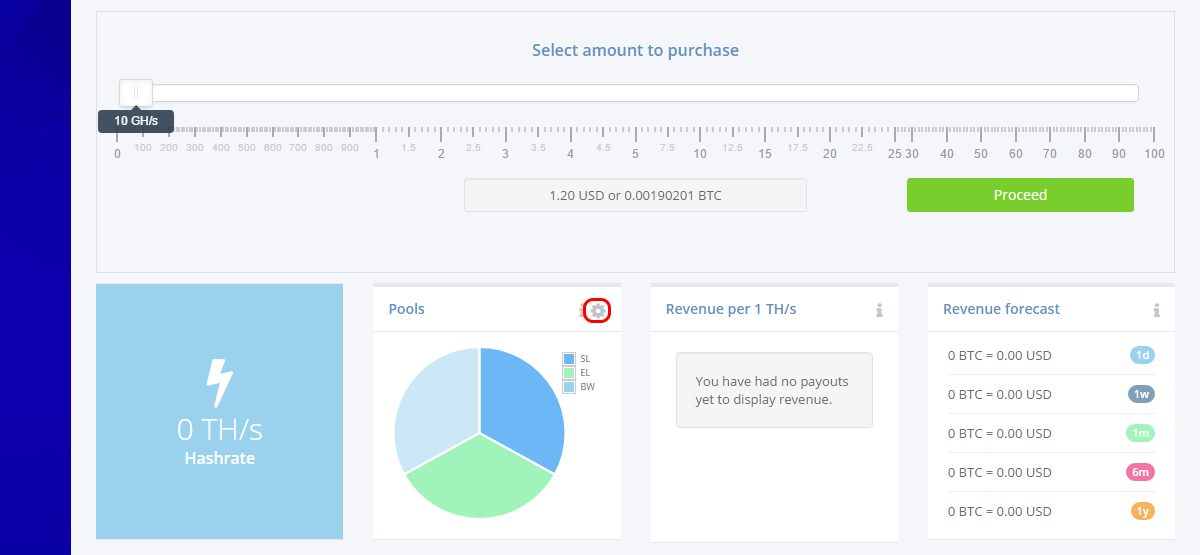1200x555 pixels.
Task: Click the '0 BTC = 0.00 USD' 1d row
Action: [x=1000, y=355]
